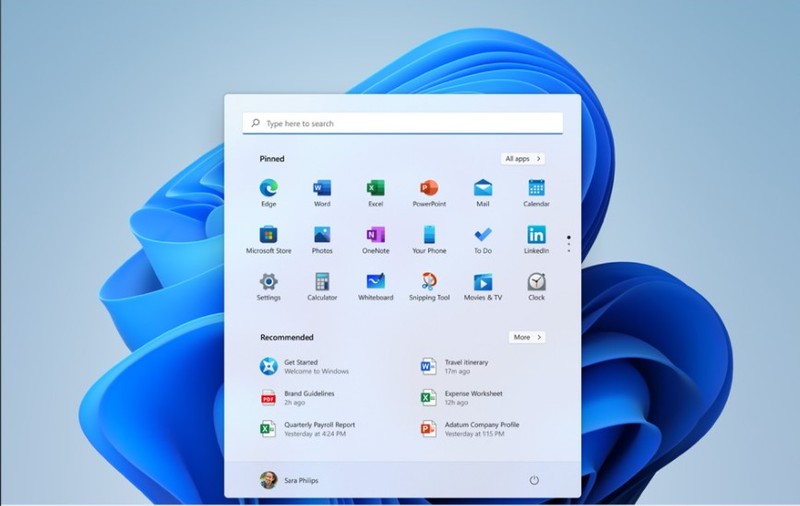
Task: Open the Get Started recommendation text
Action: click(301, 362)
